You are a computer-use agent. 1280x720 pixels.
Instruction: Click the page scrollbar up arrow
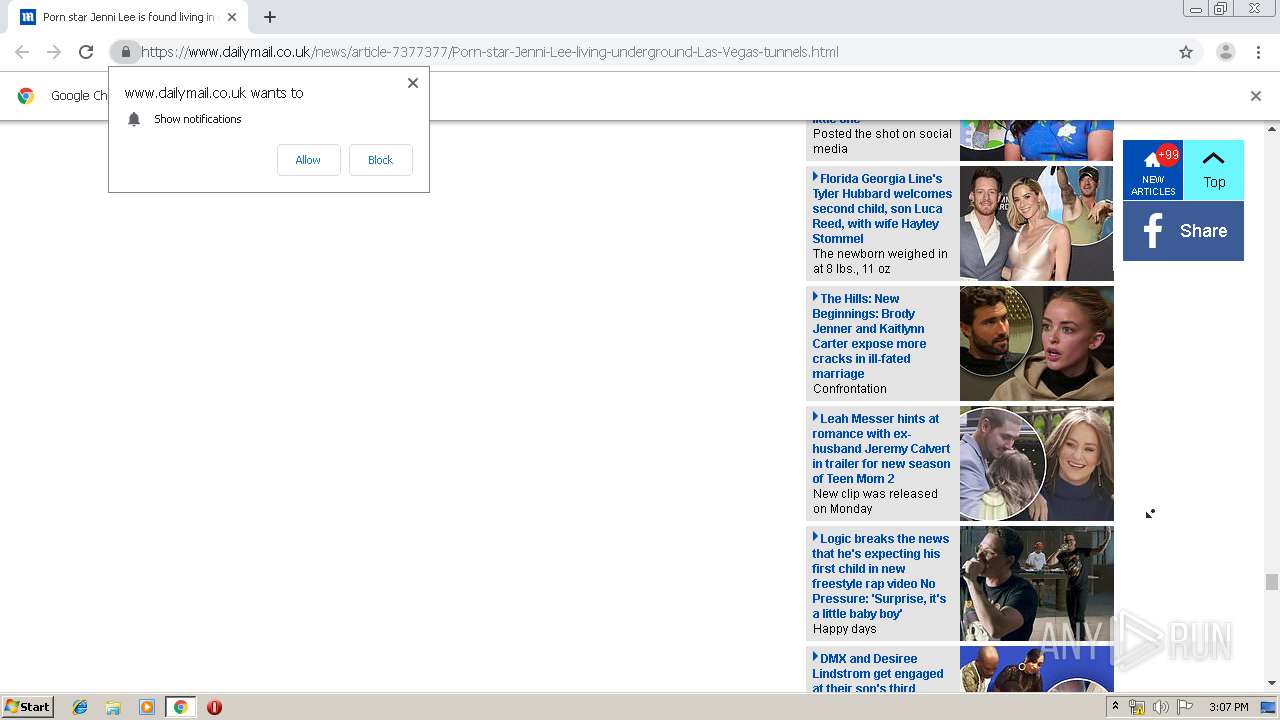[x=1272, y=129]
